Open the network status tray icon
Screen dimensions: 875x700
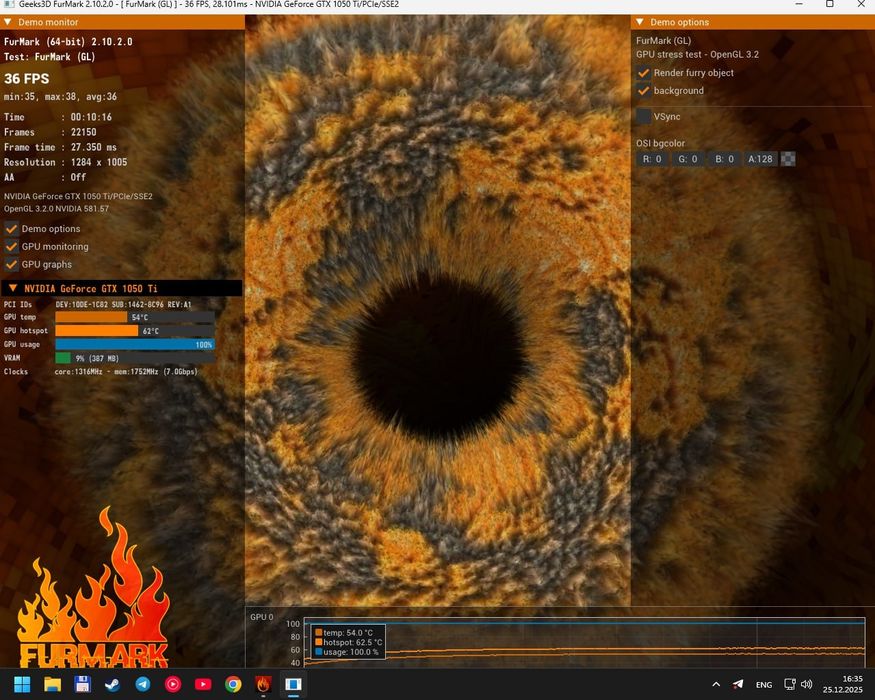tap(790, 684)
